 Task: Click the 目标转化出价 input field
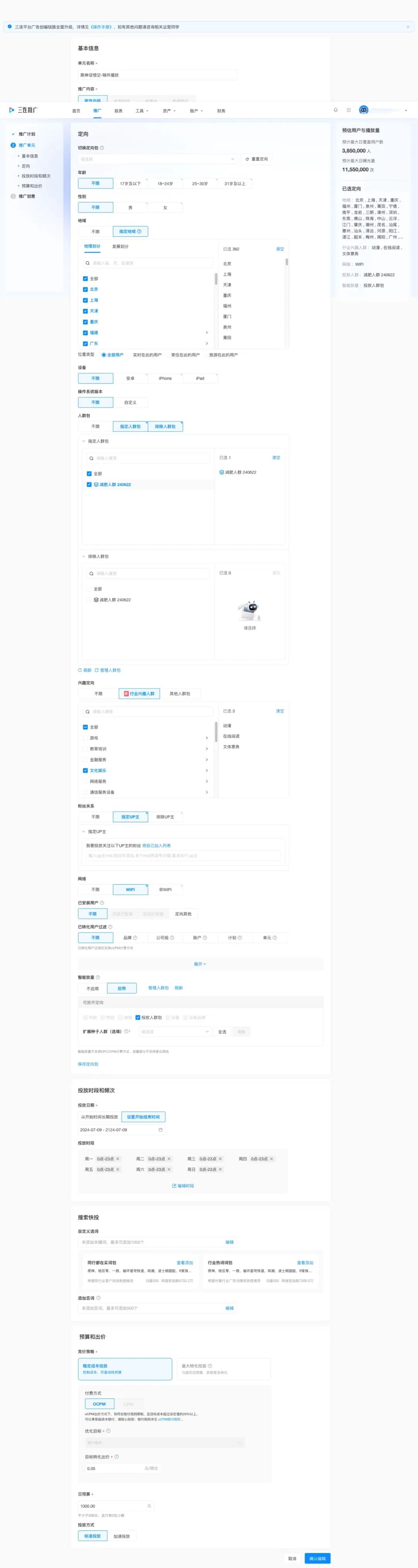point(123,1468)
